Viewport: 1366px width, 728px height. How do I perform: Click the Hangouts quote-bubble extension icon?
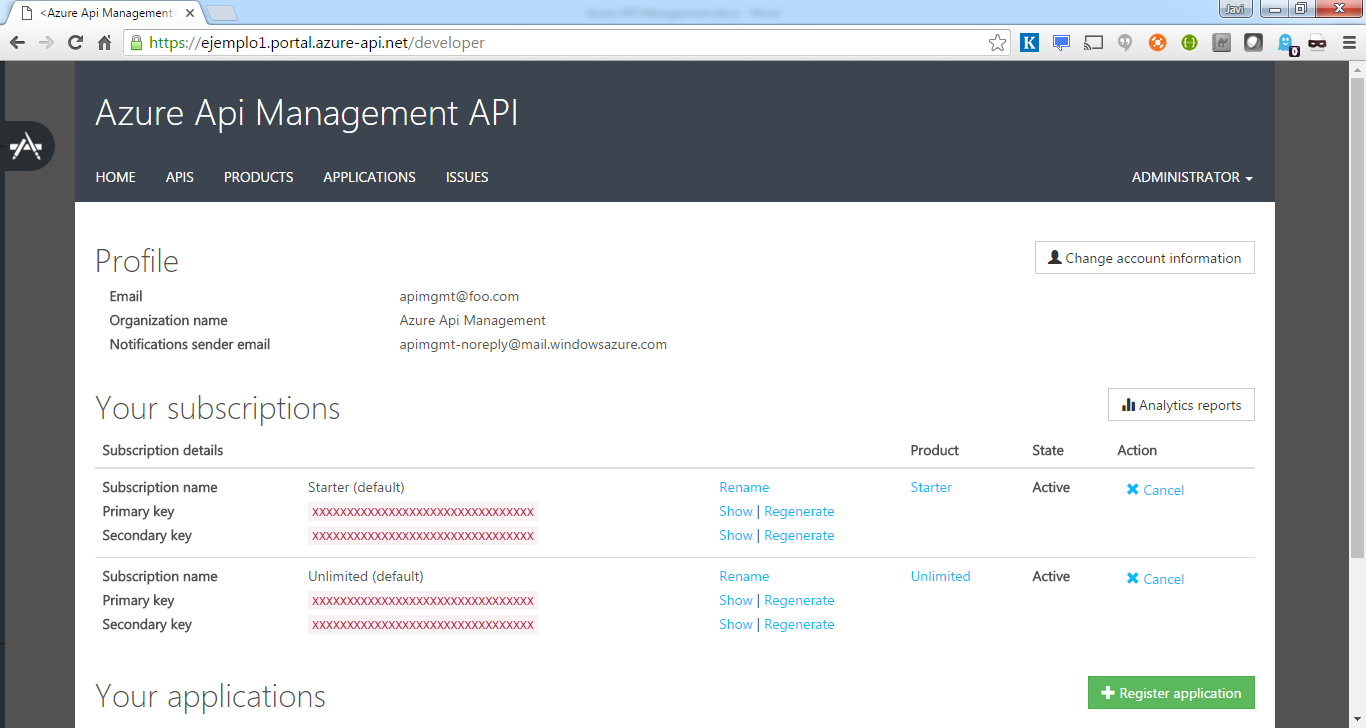pos(1125,43)
